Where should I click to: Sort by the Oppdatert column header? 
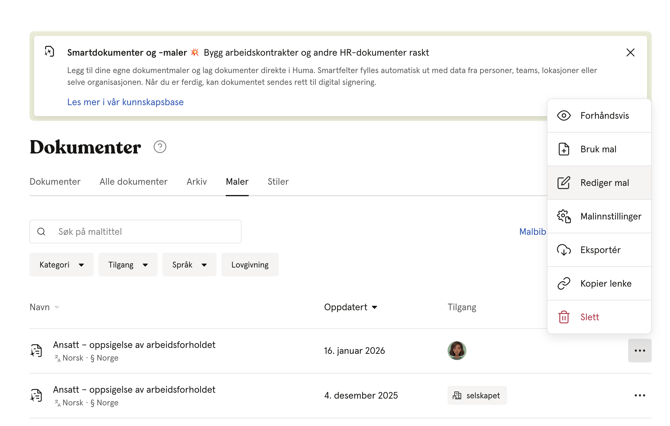(x=350, y=307)
